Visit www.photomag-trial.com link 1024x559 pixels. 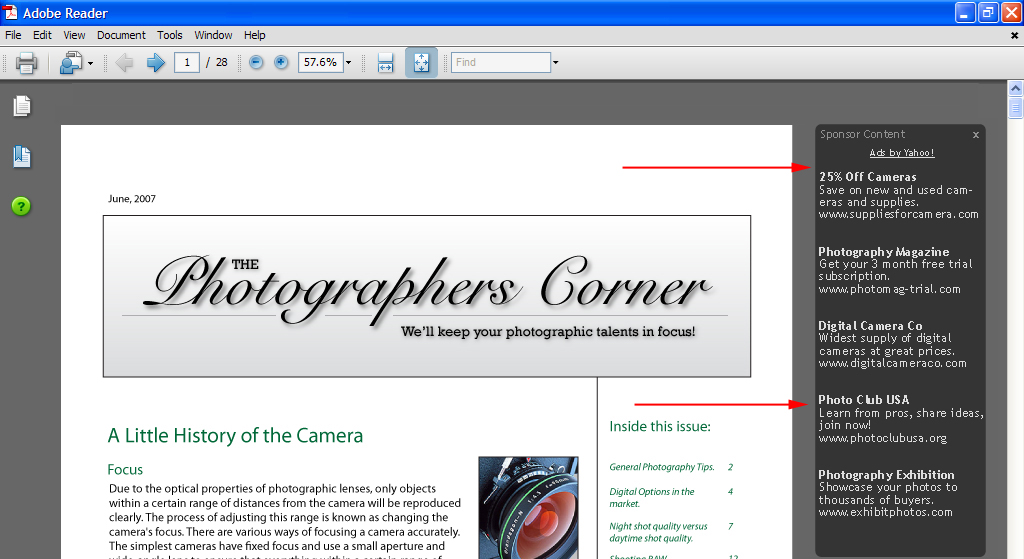click(x=889, y=289)
